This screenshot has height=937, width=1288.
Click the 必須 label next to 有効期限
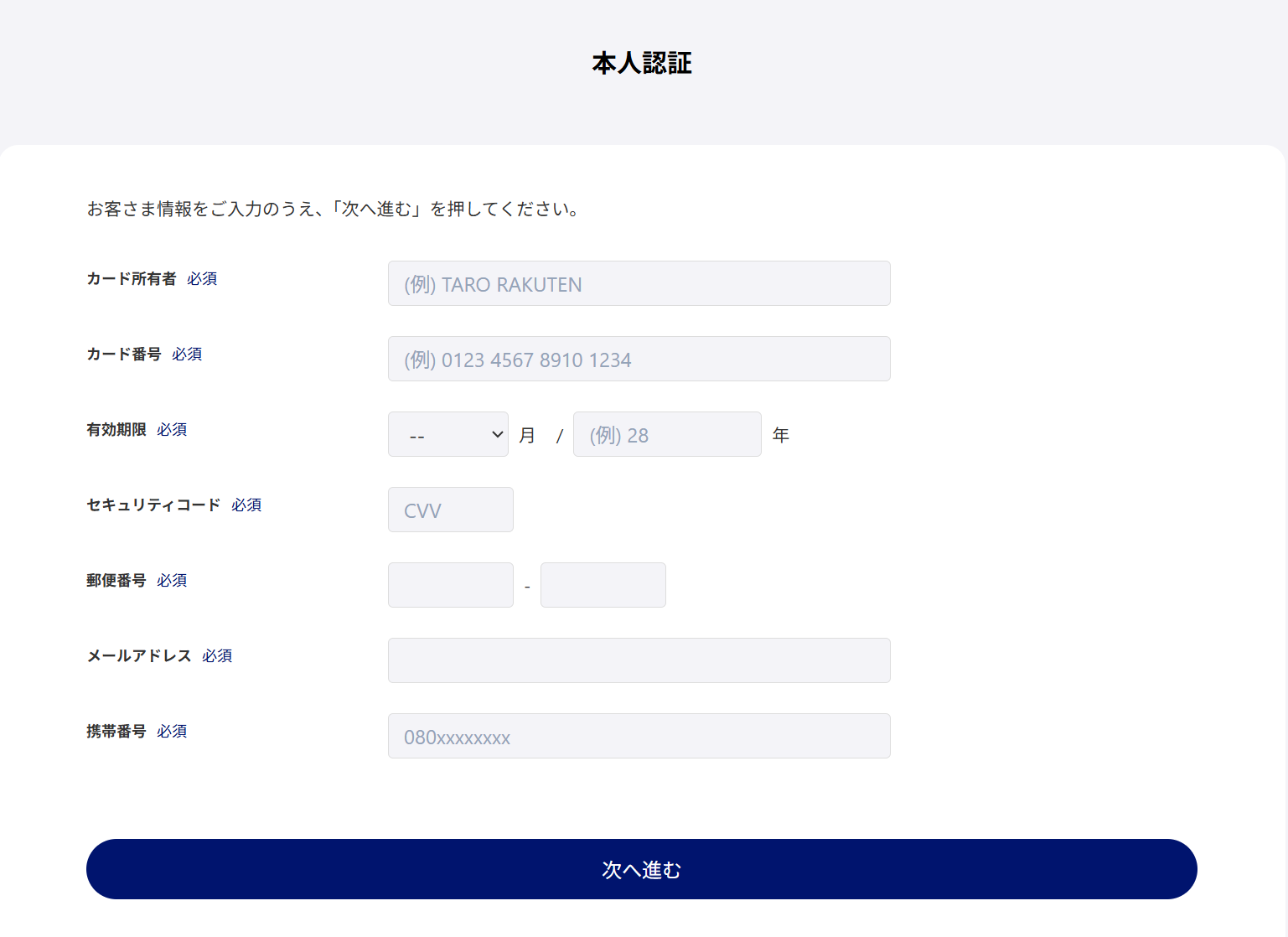[173, 429]
